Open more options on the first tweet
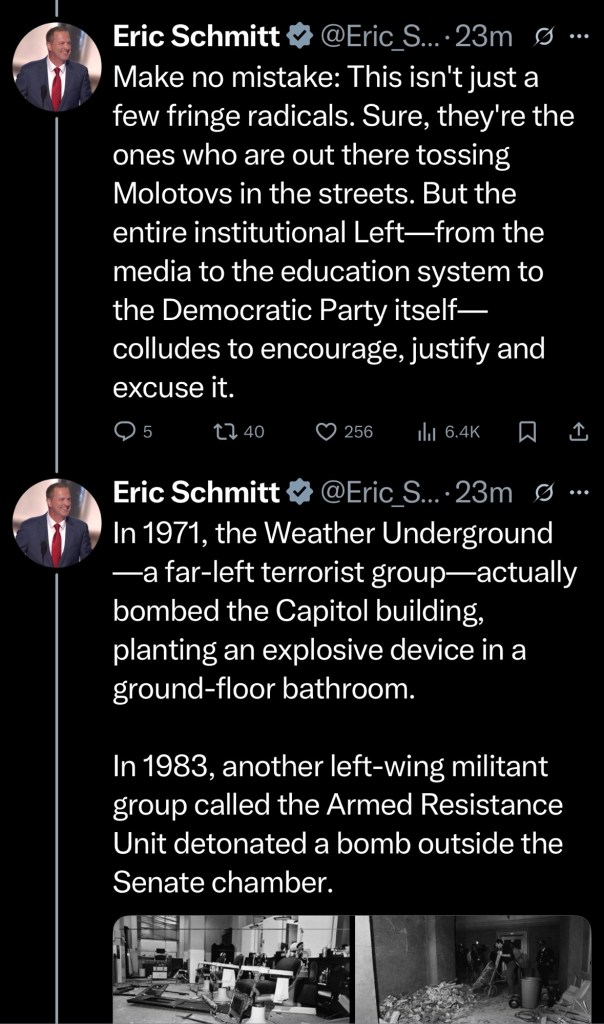 (579, 38)
